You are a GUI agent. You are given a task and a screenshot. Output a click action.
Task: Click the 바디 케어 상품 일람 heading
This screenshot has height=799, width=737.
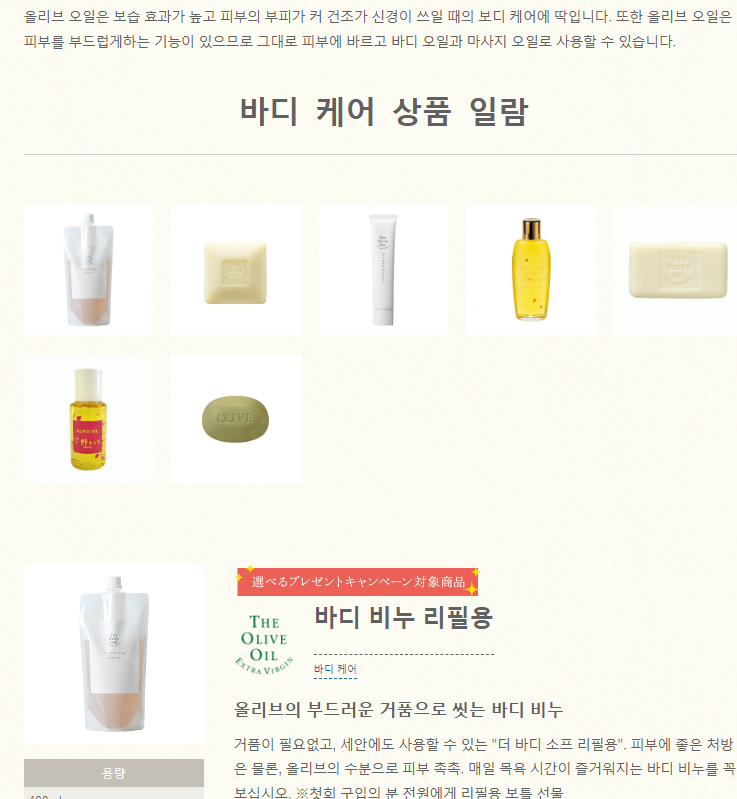(x=384, y=112)
